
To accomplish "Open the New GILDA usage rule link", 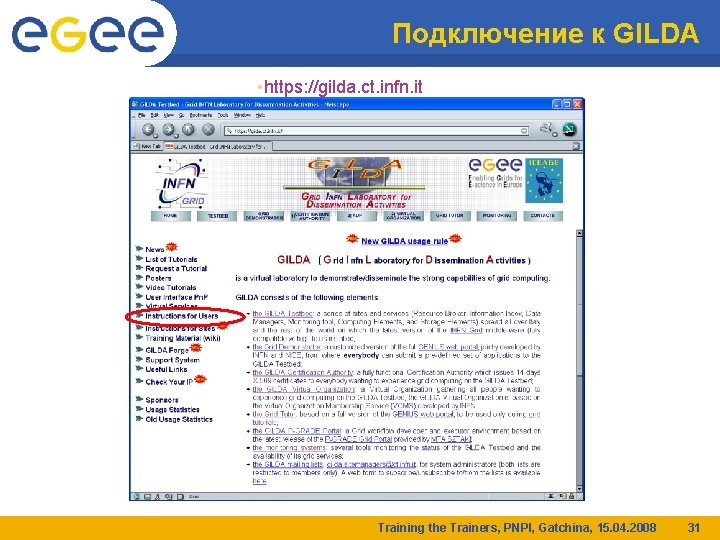I will pos(404,241).
